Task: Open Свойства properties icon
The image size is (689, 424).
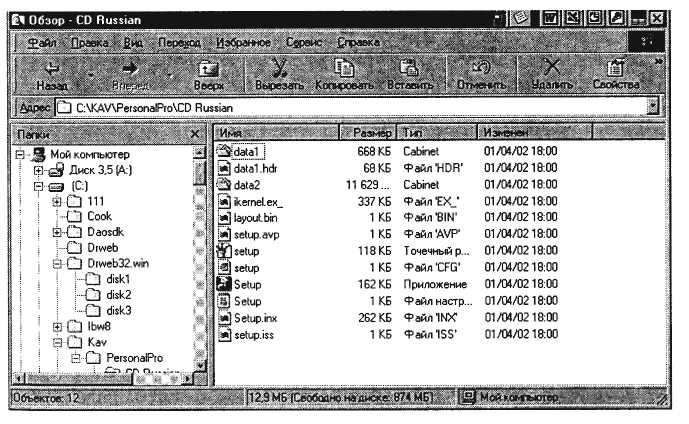Action: tap(616, 75)
